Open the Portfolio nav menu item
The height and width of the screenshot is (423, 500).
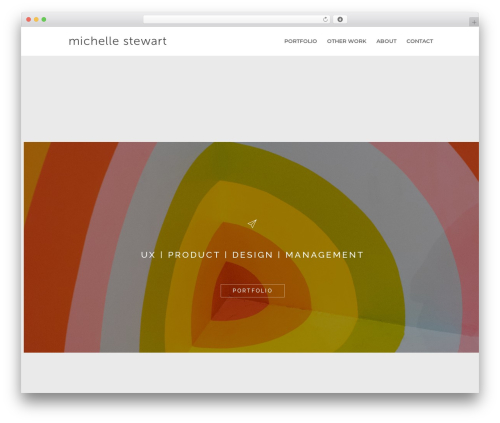point(300,41)
